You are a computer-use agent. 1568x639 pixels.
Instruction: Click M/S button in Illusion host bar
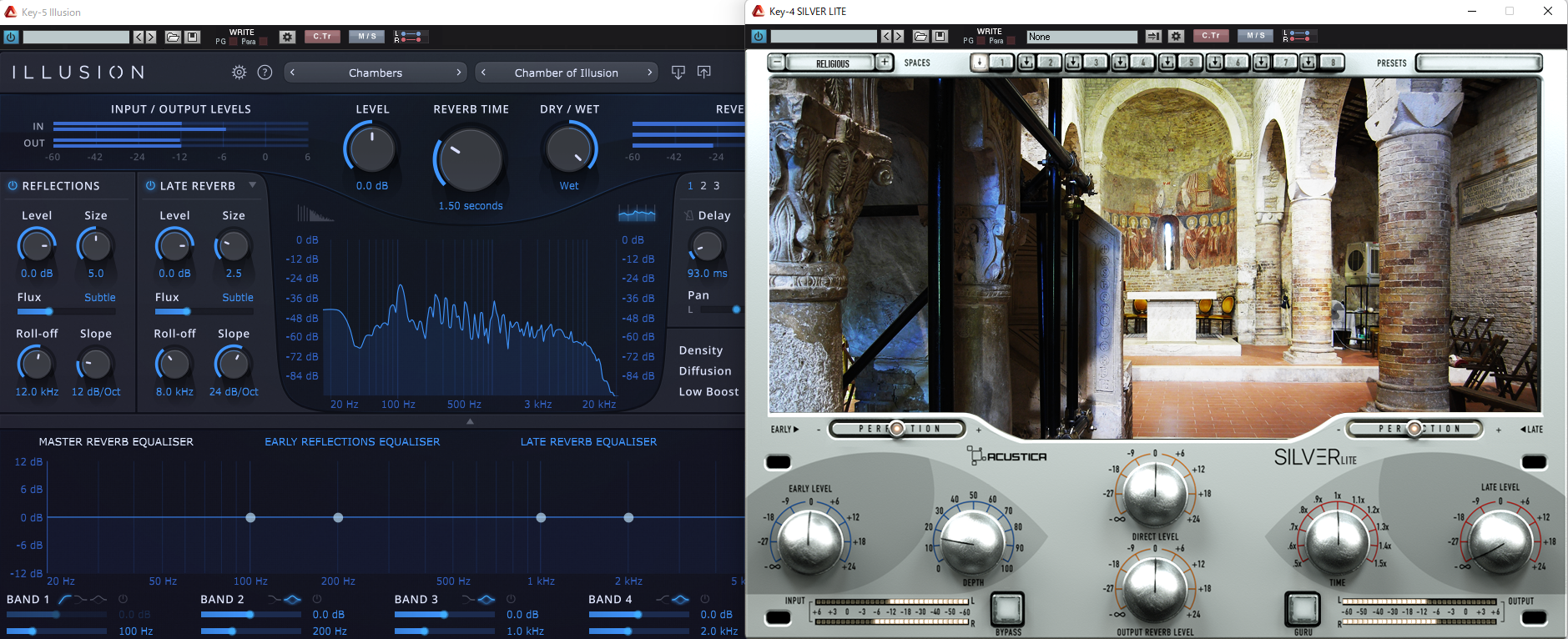point(367,37)
